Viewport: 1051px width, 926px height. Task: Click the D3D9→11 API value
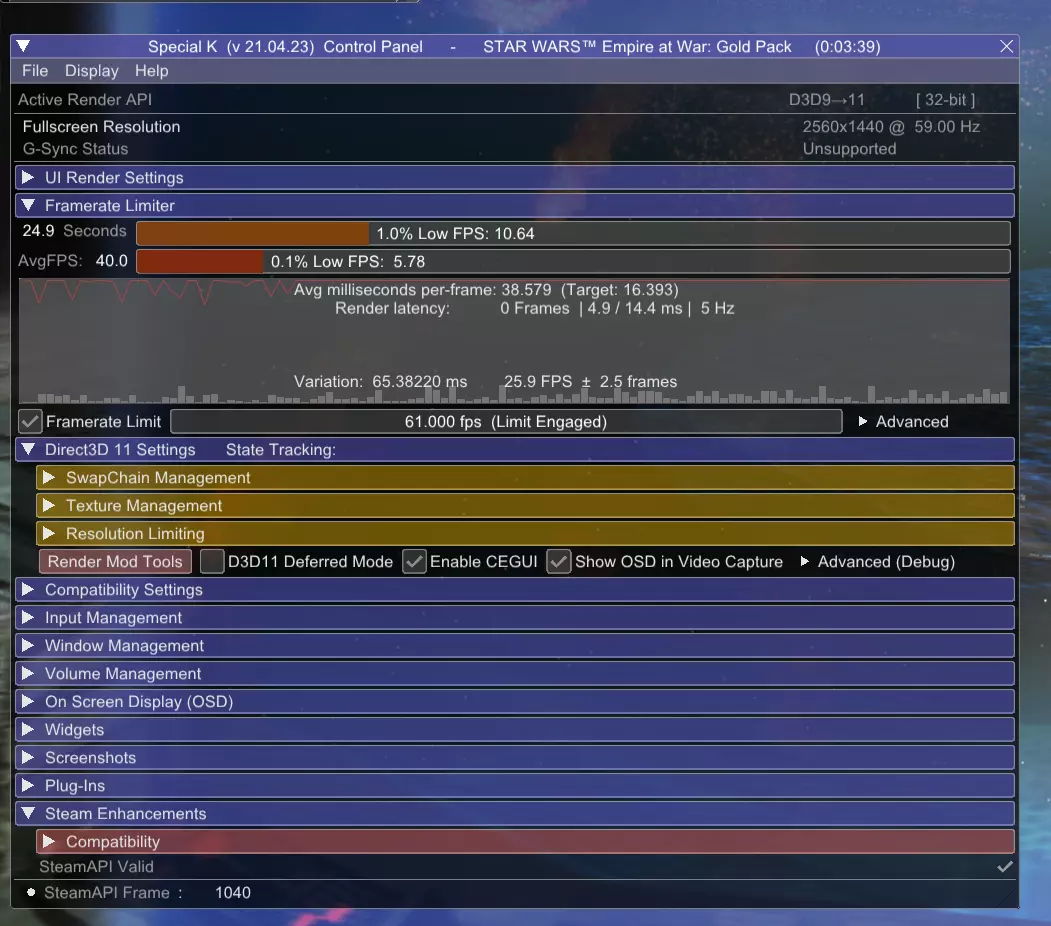click(x=826, y=100)
